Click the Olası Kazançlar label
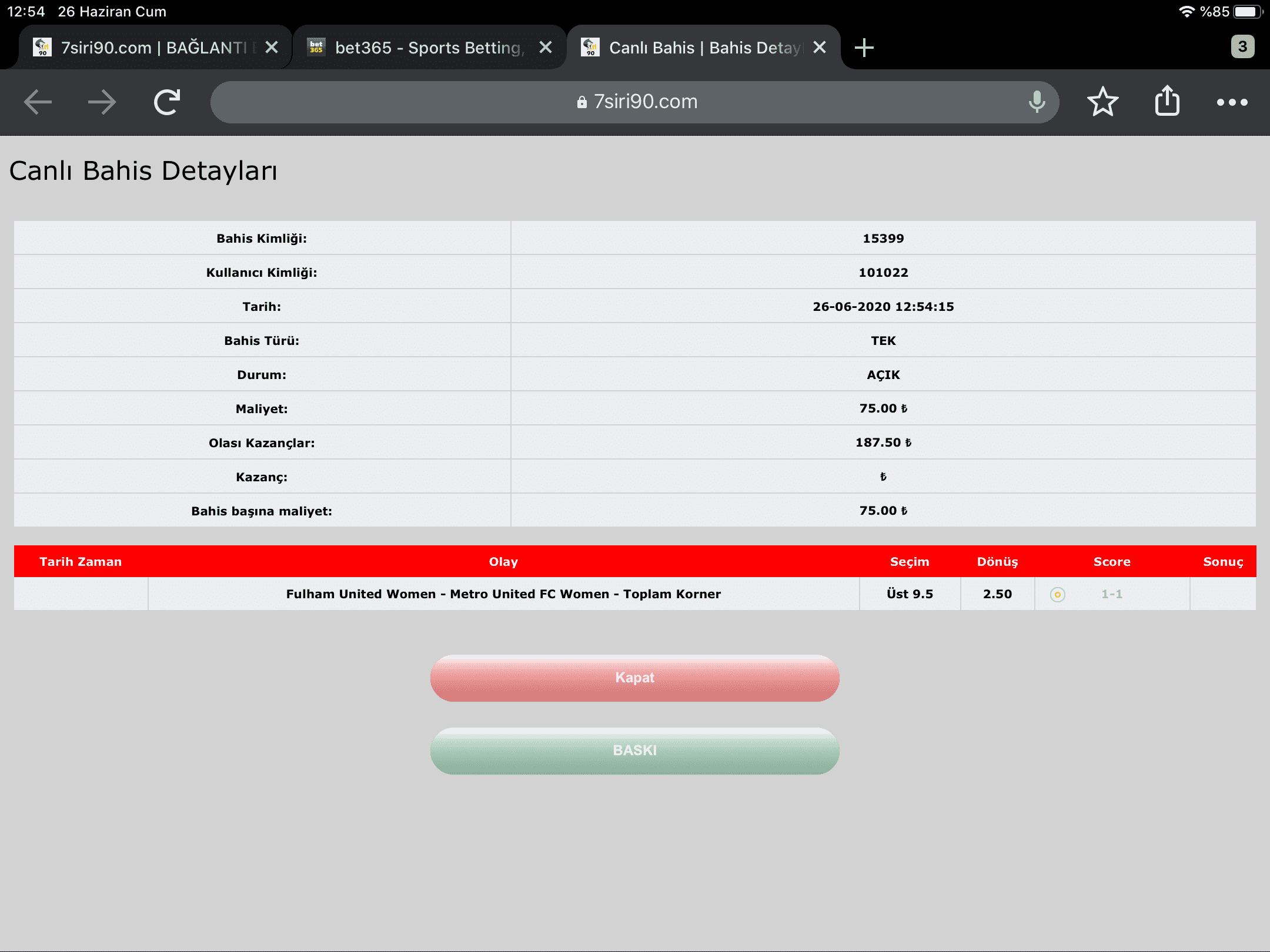This screenshot has width=1270, height=952. point(262,443)
